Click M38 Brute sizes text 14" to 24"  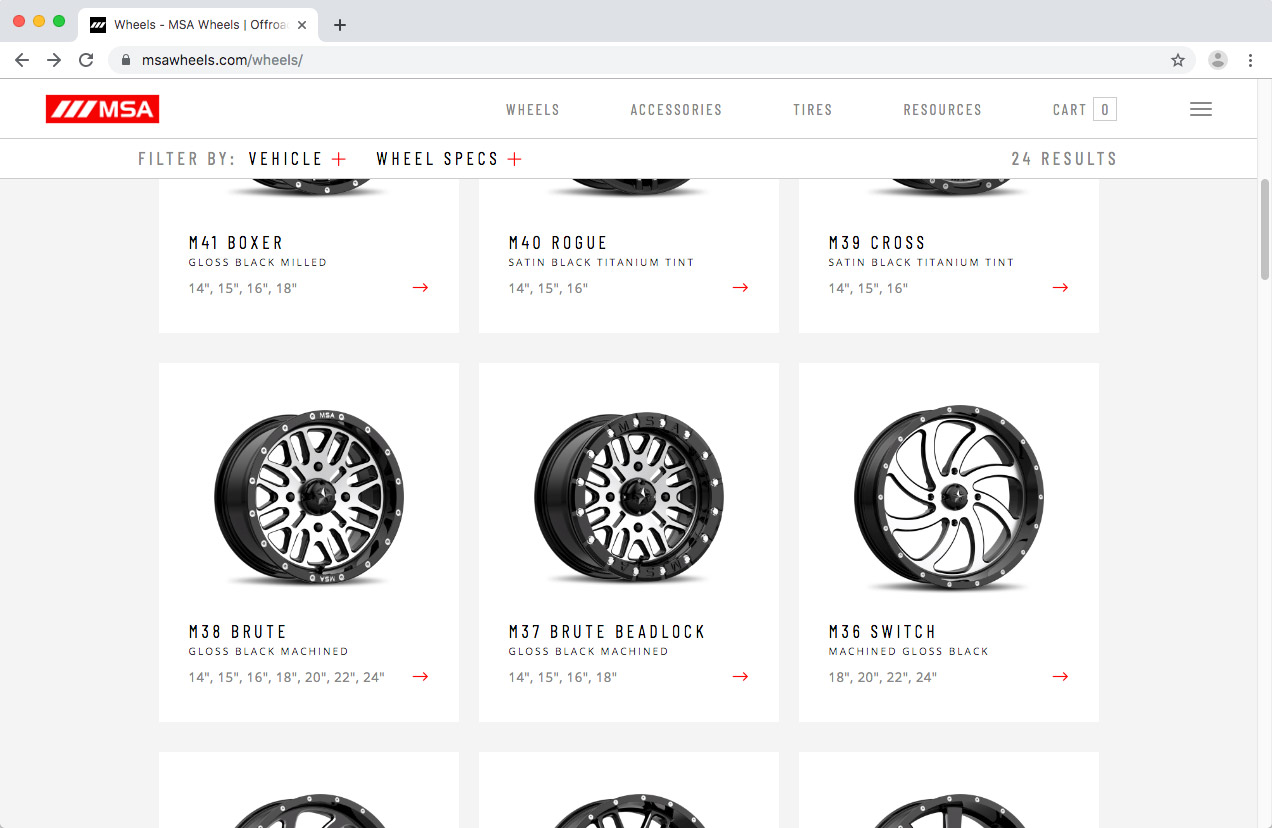[x=286, y=678]
